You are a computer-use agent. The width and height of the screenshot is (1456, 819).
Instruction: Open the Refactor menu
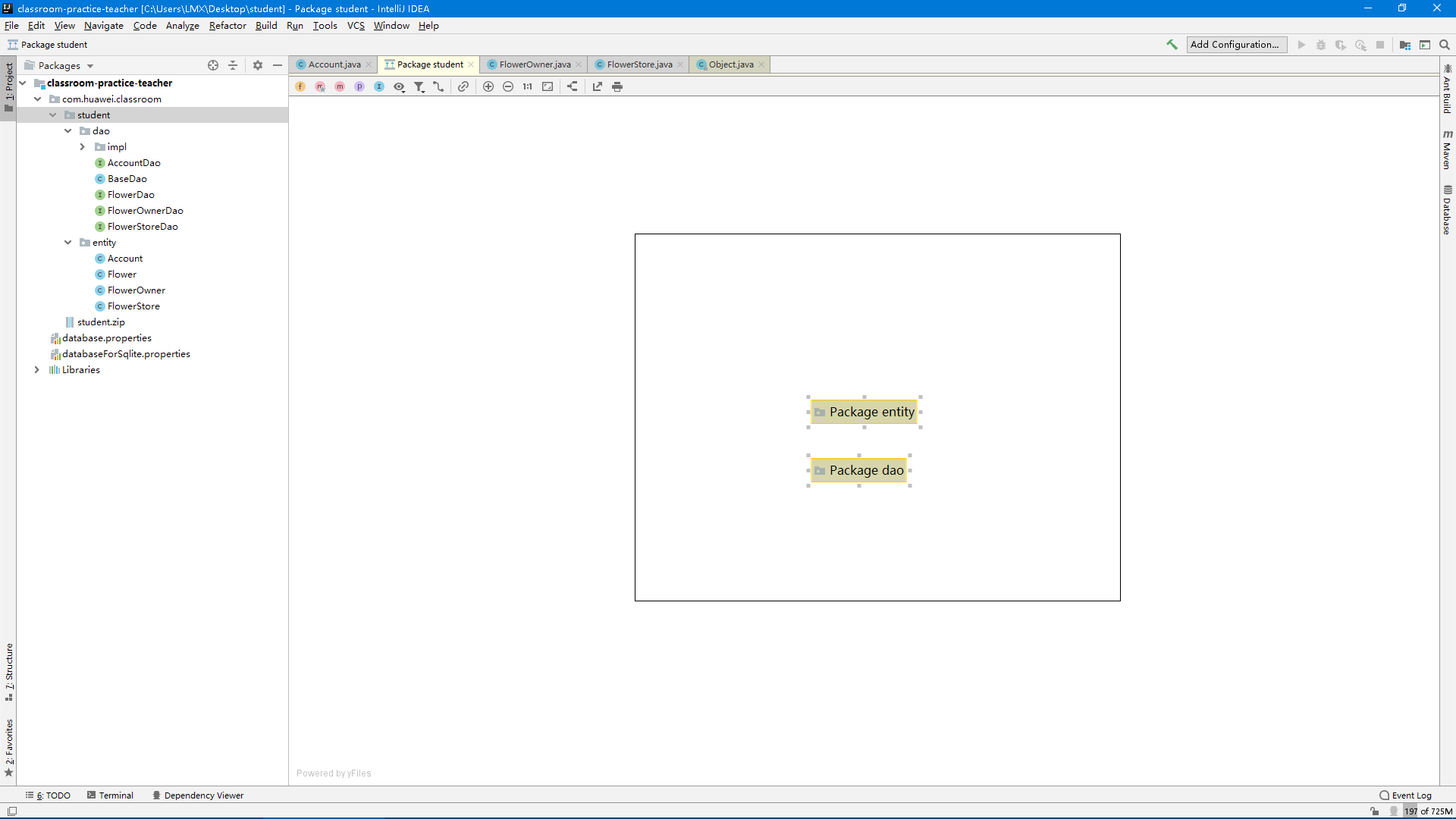[x=227, y=26]
